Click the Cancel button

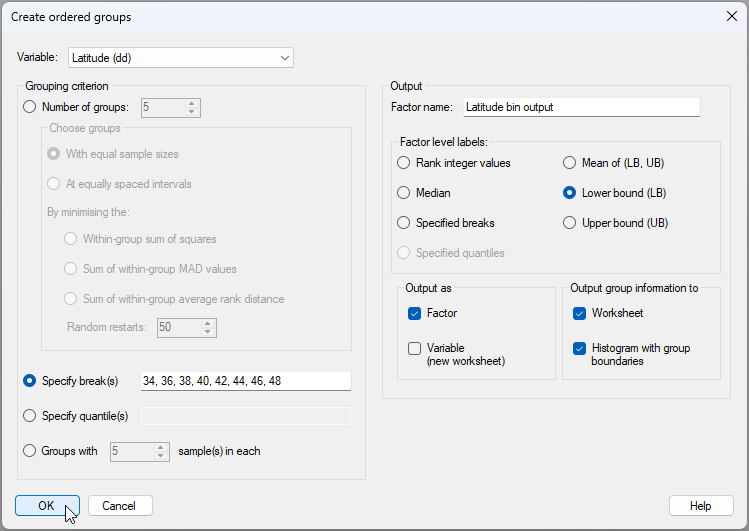coord(120,506)
